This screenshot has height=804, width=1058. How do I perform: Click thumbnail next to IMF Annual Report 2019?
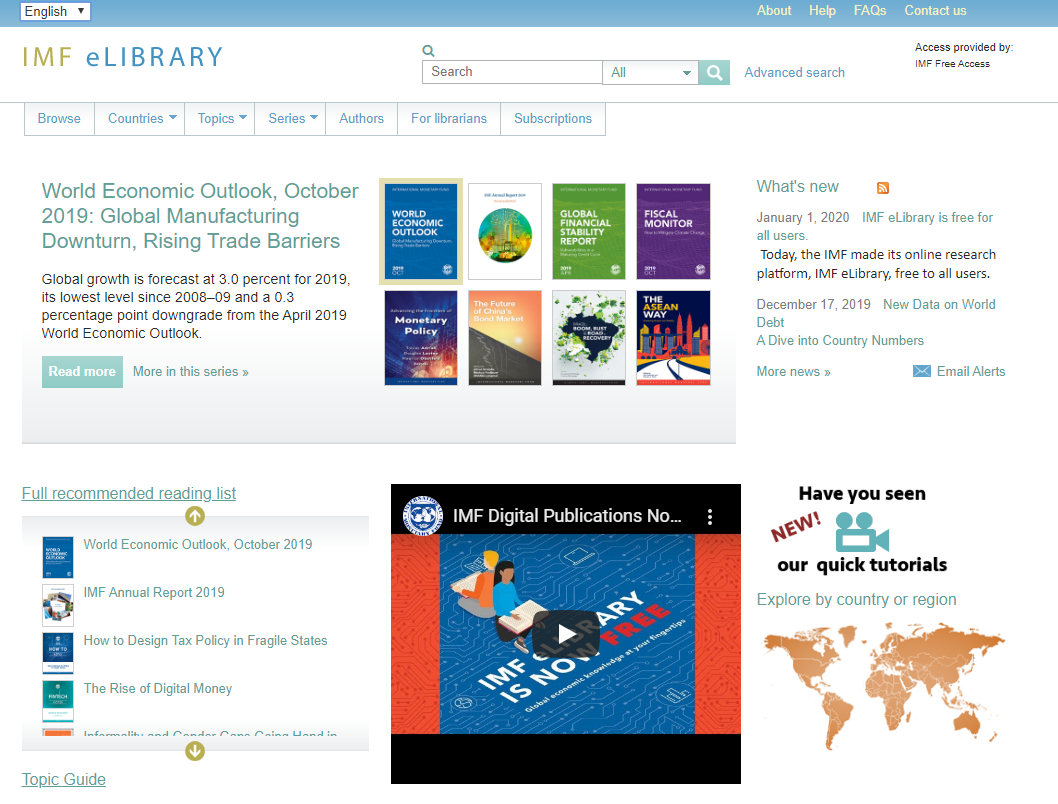tap(58, 605)
